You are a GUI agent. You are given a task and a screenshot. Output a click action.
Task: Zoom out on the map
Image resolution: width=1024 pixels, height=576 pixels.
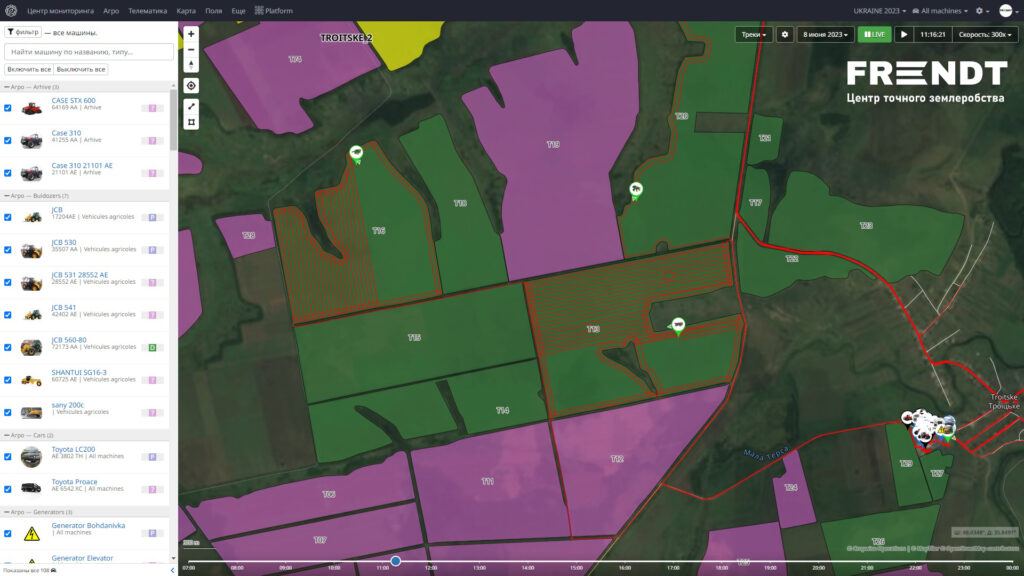pyautogui.click(x=191, y=50)
